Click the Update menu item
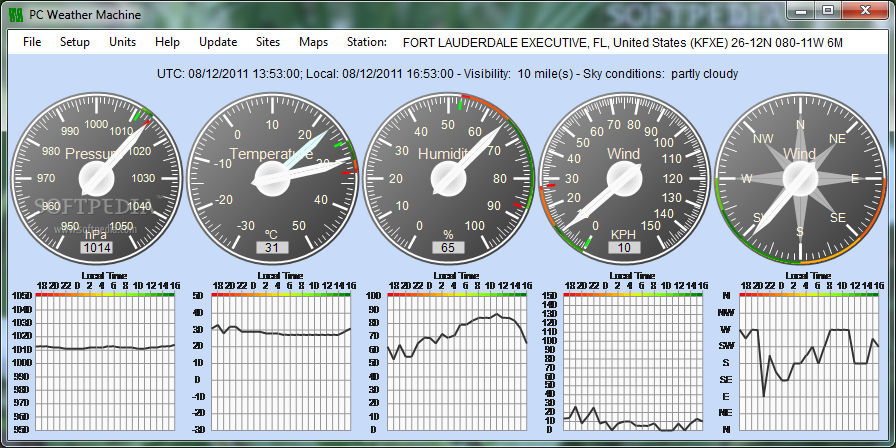This screenshot has height=448, width=896. (218, 42)
